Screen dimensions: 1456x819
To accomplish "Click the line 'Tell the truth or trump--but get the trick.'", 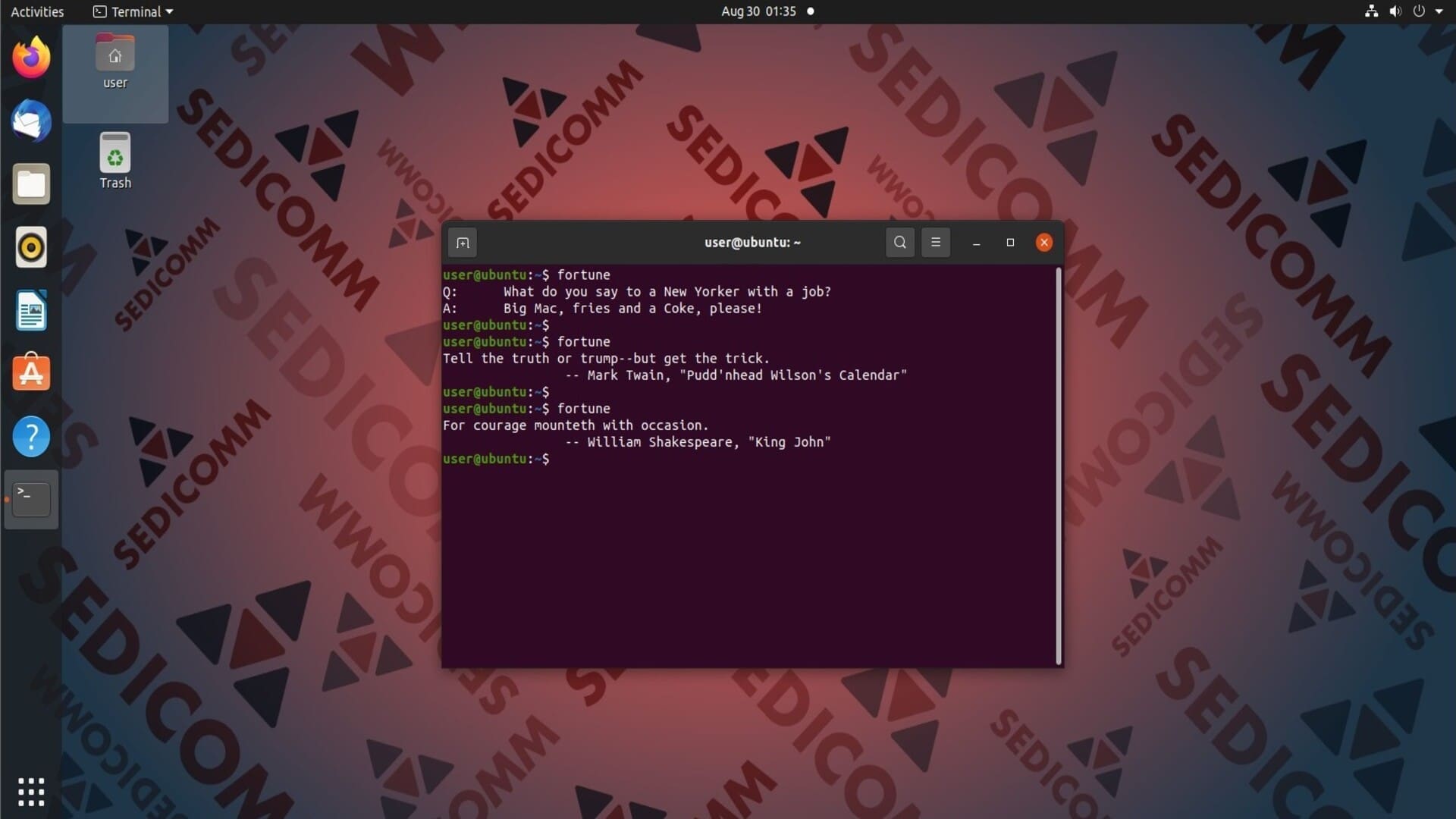I will pyautogui.click(x=606, y=359).
